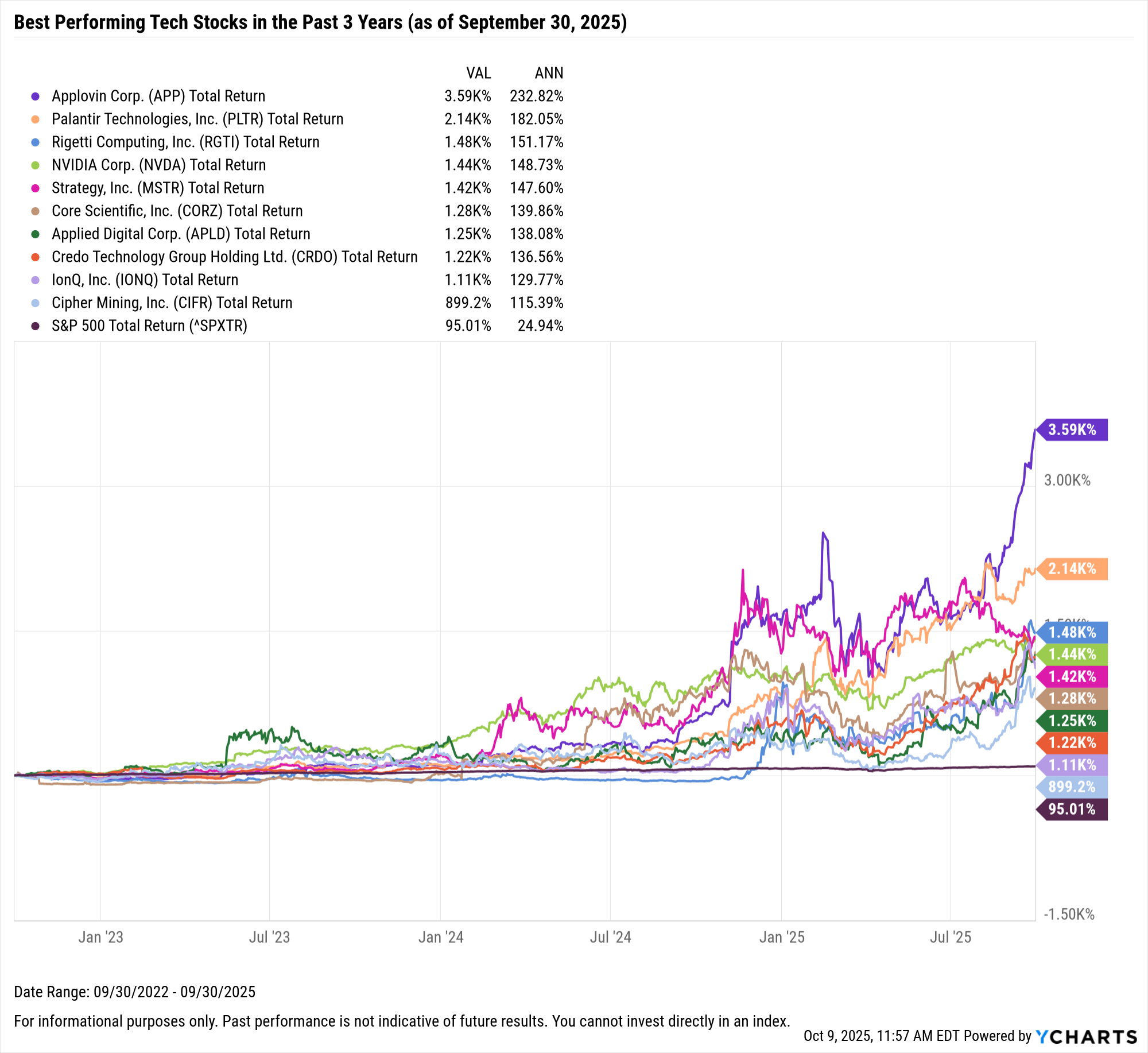The height and width of the screenshot is (1053, 1148).
Task: Select the NVIDIA Corp. (NVDA) legend entry
Action: tap(158, 165)
